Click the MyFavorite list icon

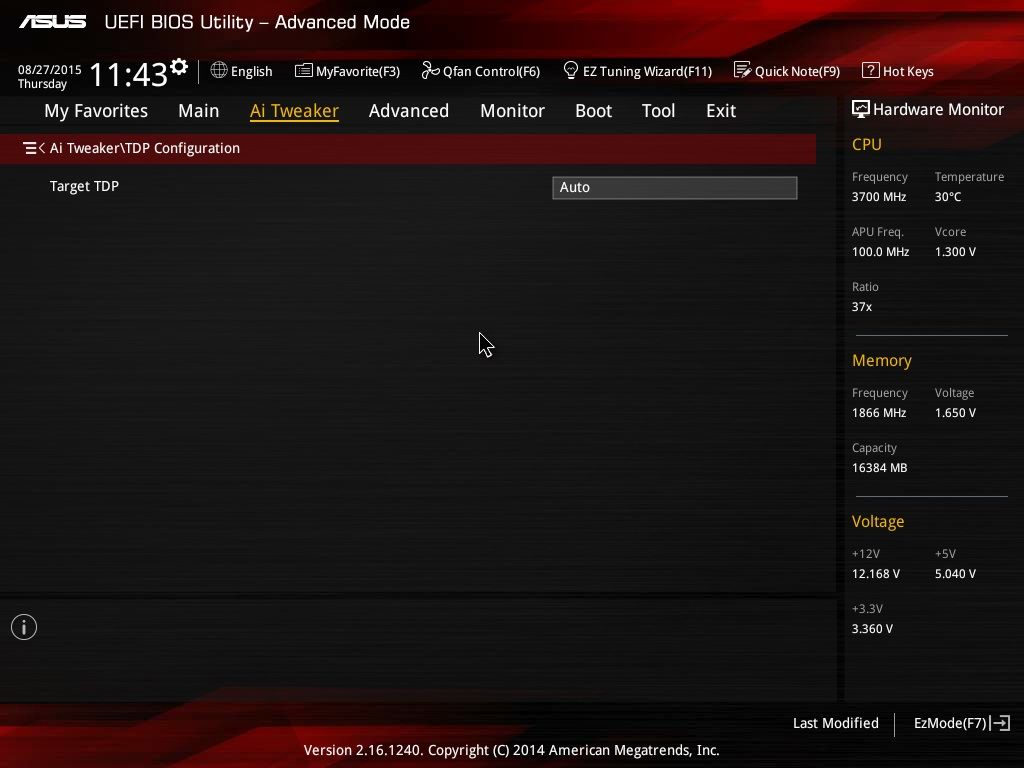point(304,71)
